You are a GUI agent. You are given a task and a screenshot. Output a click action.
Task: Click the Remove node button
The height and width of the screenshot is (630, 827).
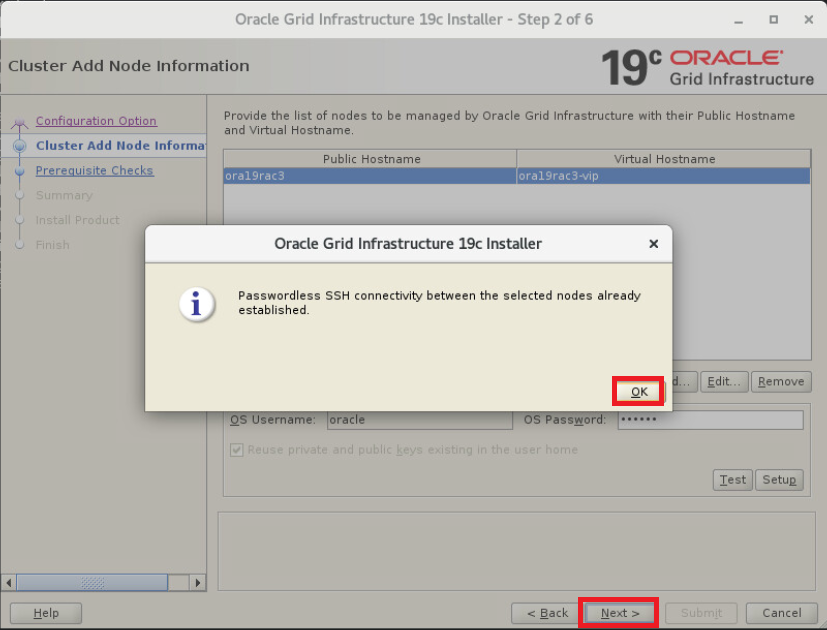point(781,381)
